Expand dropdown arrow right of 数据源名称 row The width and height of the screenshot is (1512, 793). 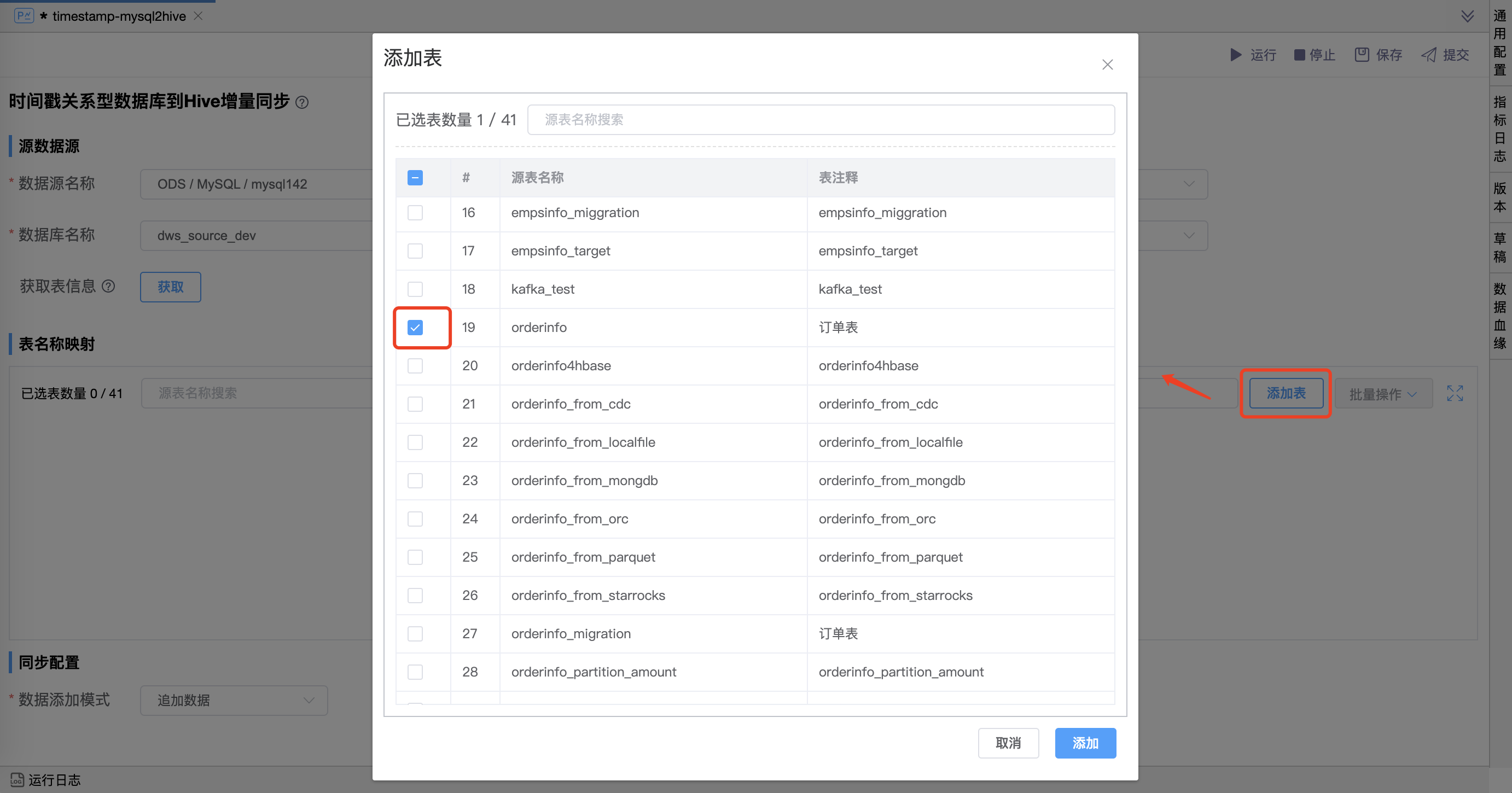1189,184
